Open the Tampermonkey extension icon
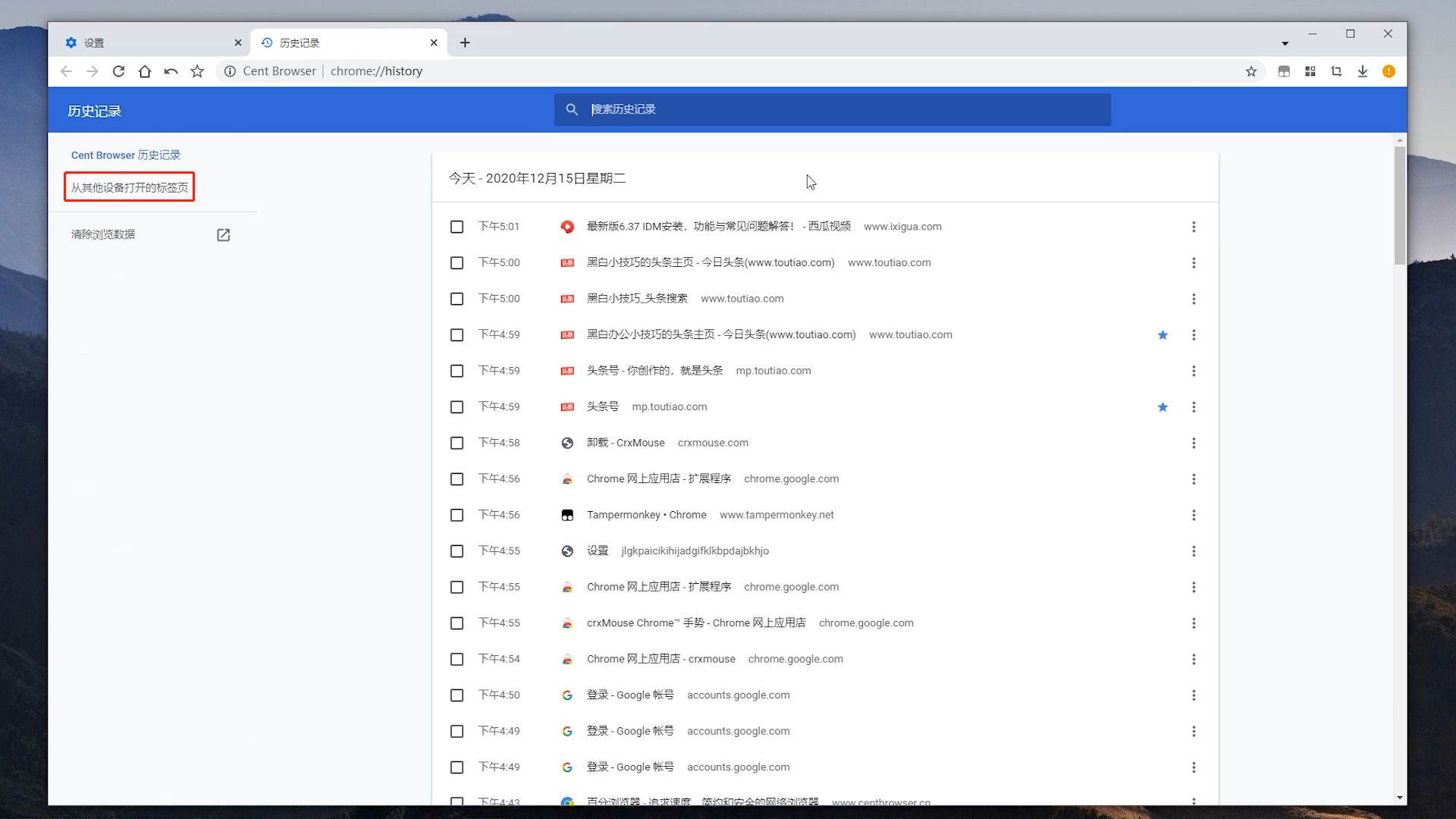The width and height of the screenshot is (1456, 819). pos(1284,71)
